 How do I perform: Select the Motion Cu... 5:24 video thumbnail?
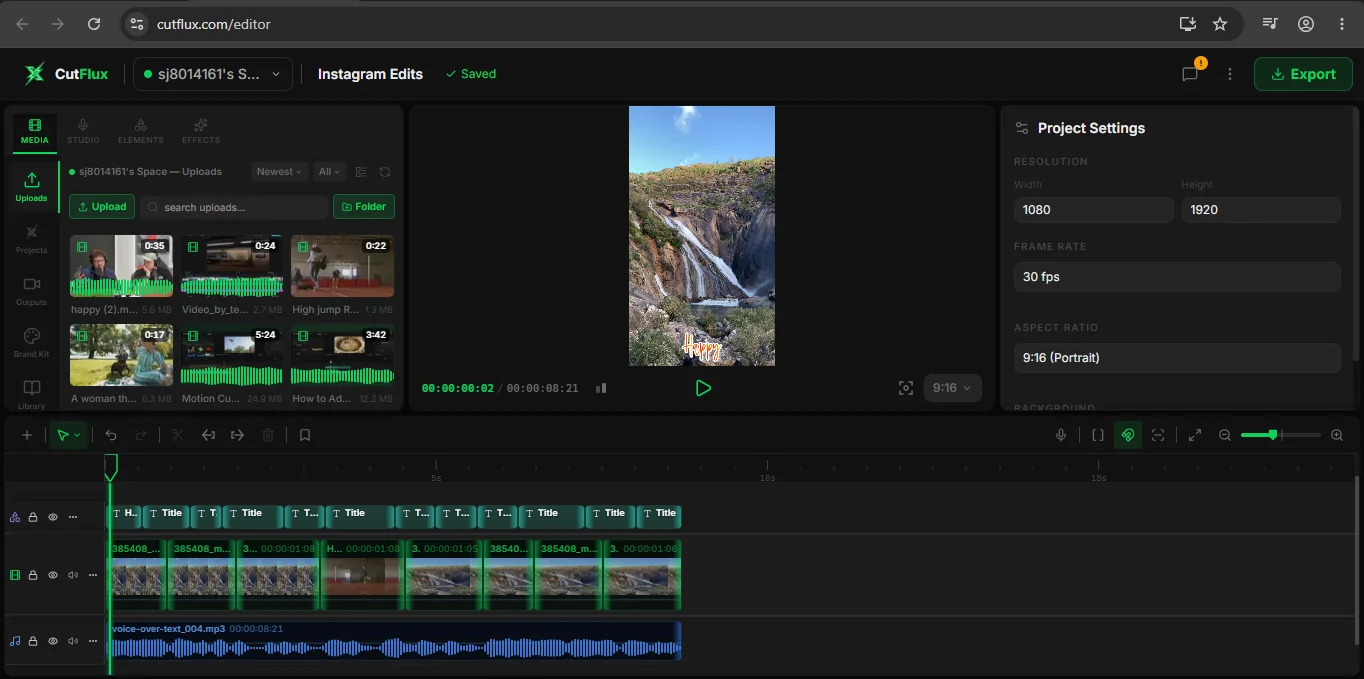232,355
